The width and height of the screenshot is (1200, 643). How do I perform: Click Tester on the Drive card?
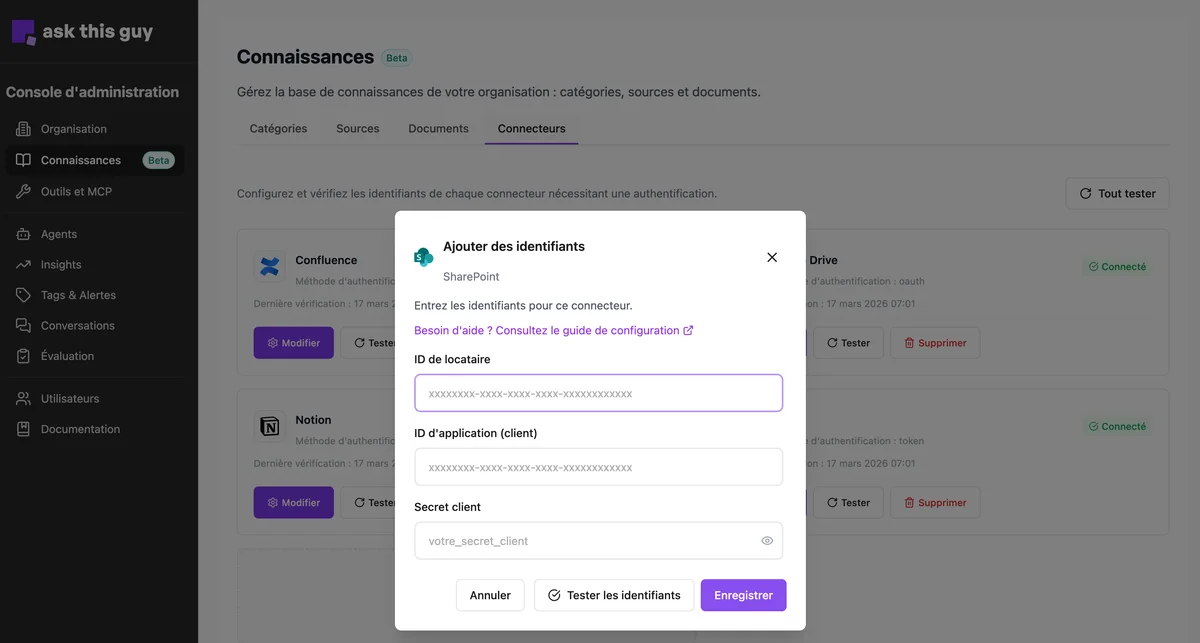848,343
